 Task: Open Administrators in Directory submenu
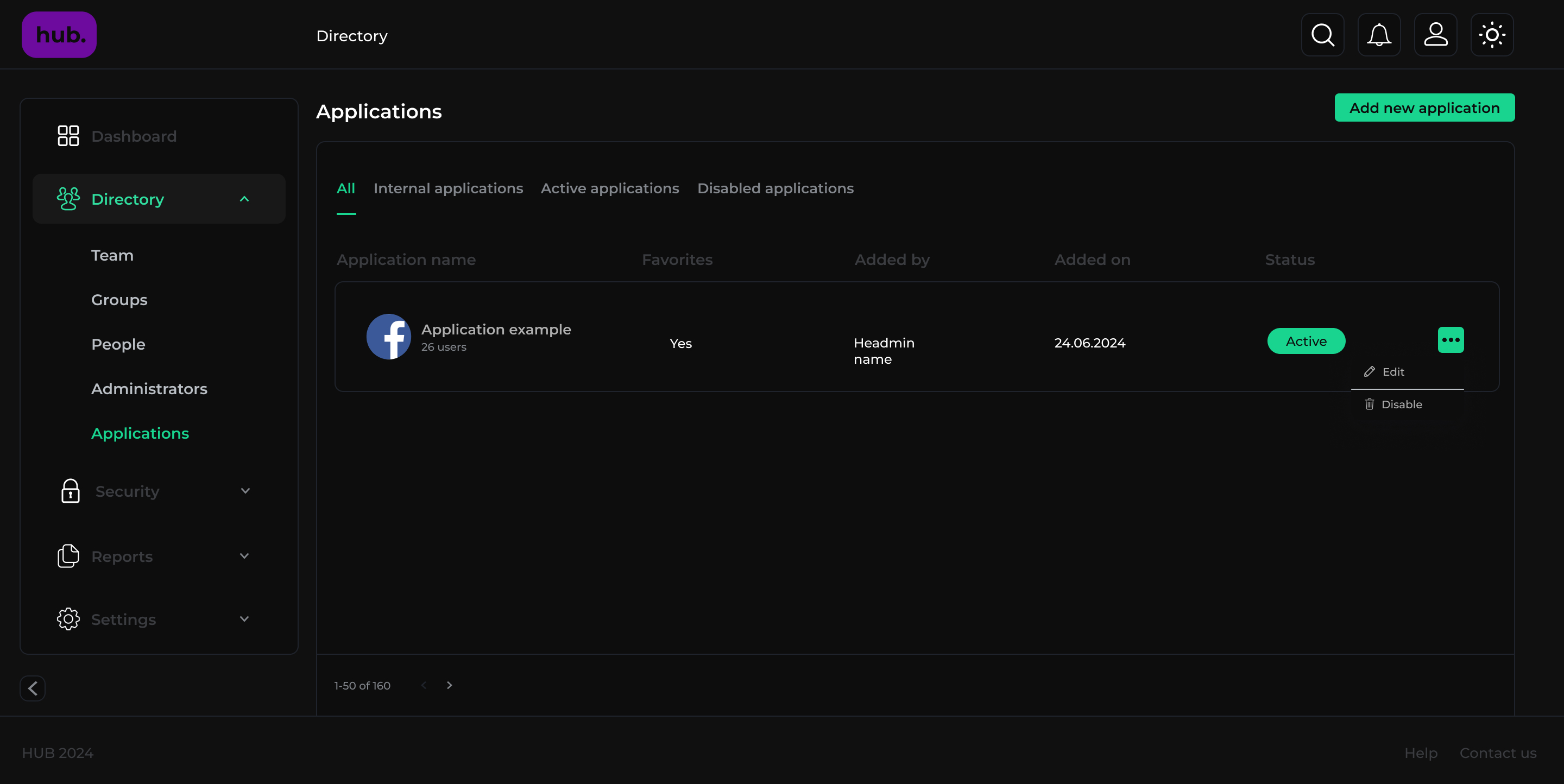click(x=149, y=389)
